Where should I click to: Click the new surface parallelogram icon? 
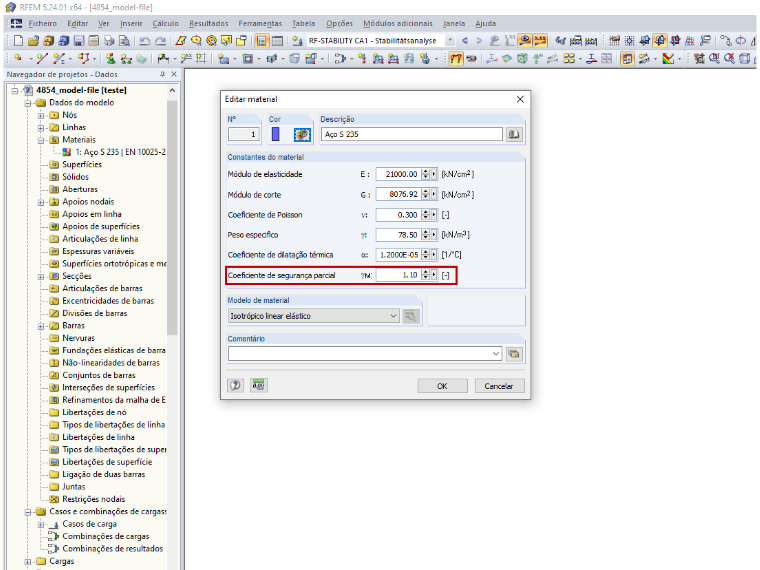(x=181, y=41)
